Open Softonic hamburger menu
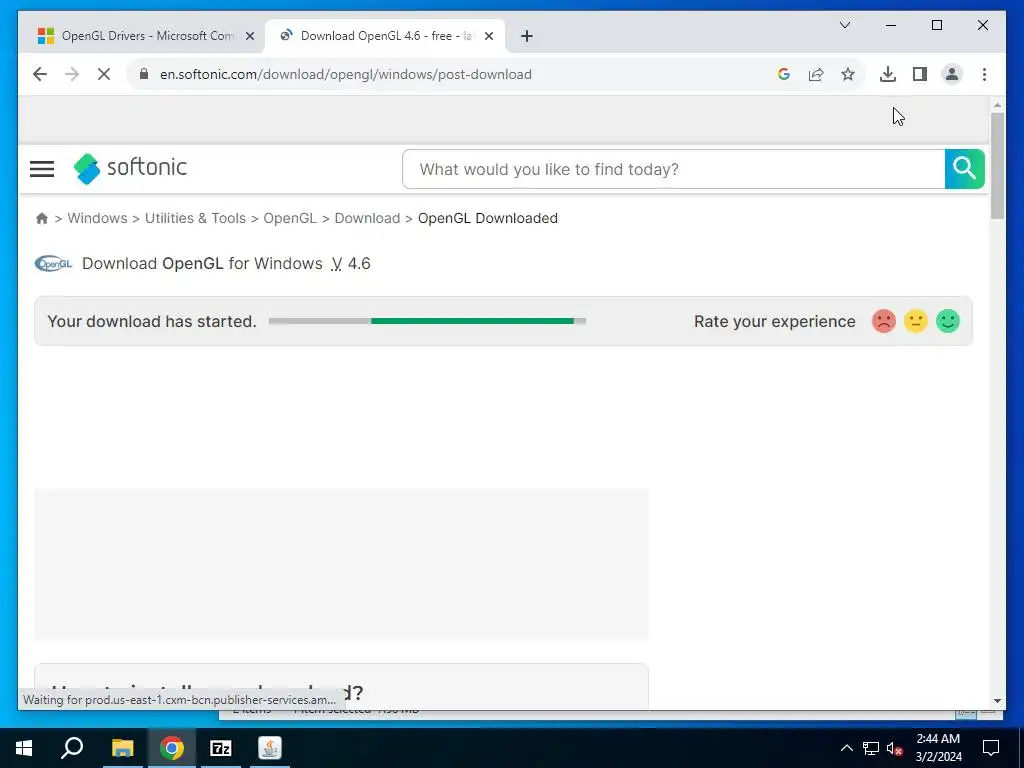The height and width of the screenshot is (768, 1024). 42,169
